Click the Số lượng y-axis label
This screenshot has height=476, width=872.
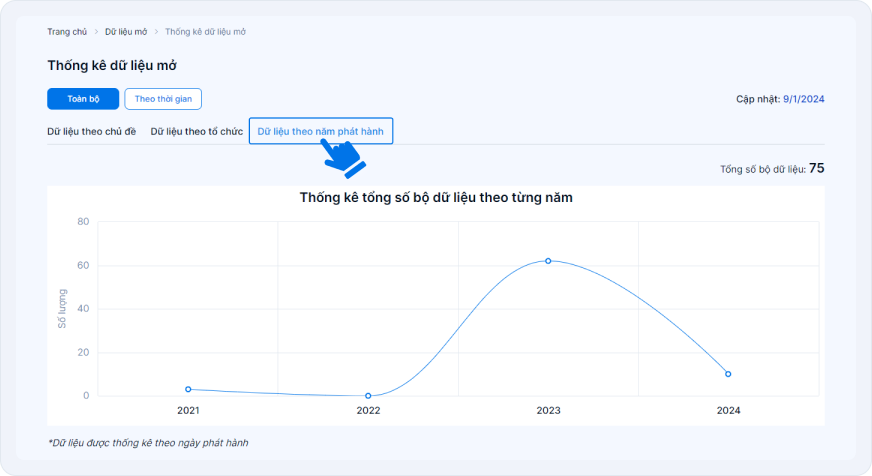pos(62,309)
